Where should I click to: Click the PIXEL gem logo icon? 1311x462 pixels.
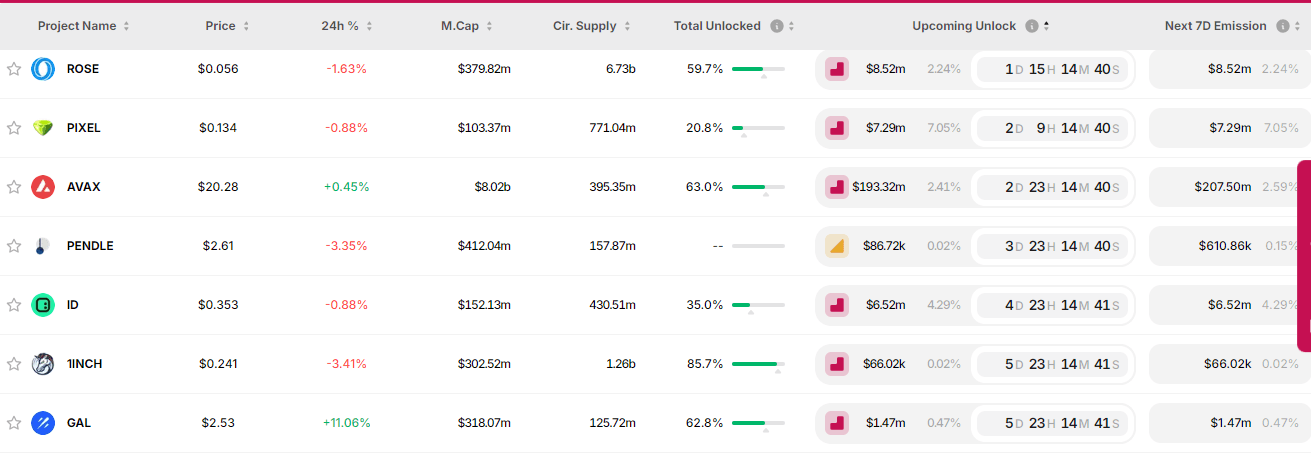point(43,128)
